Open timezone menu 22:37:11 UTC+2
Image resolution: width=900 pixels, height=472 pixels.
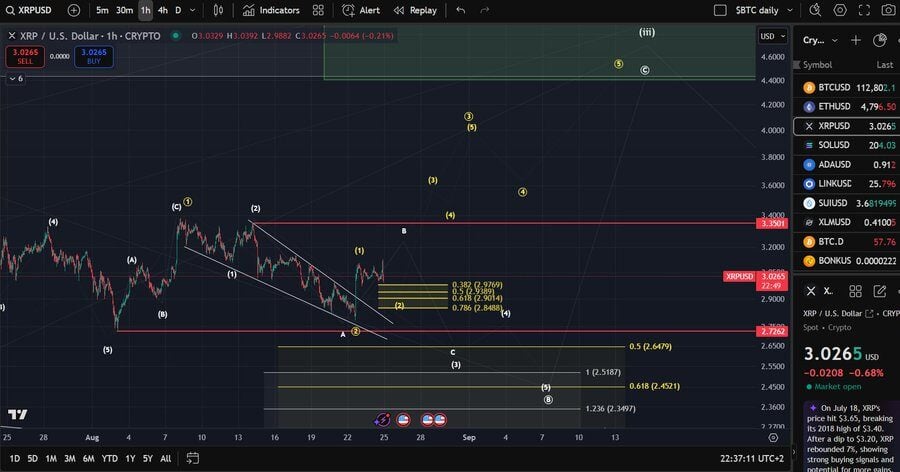751,458
